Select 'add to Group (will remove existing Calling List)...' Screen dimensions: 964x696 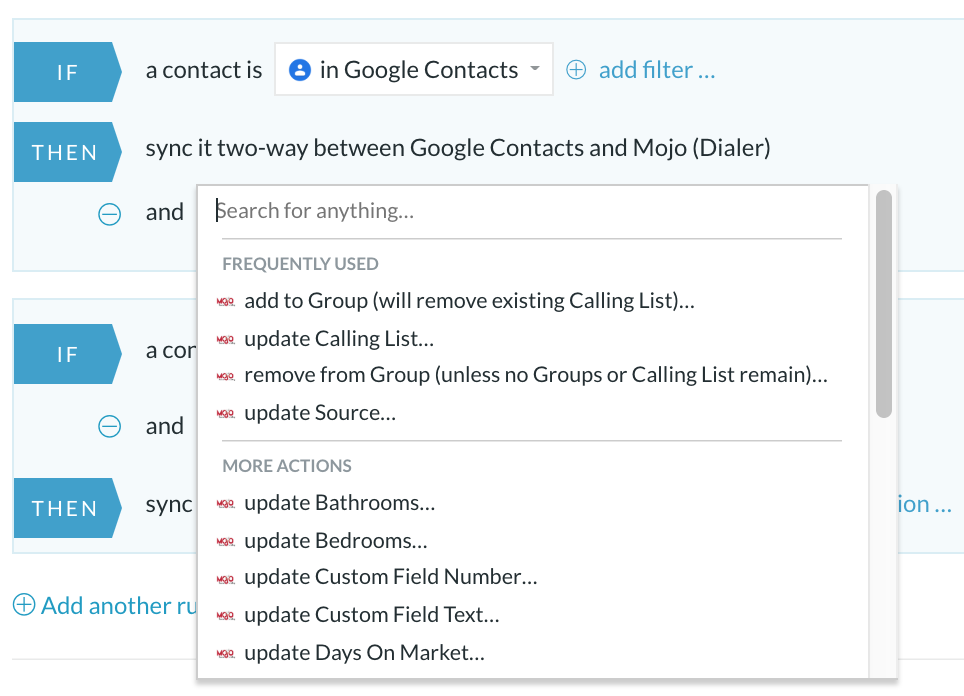469,301
